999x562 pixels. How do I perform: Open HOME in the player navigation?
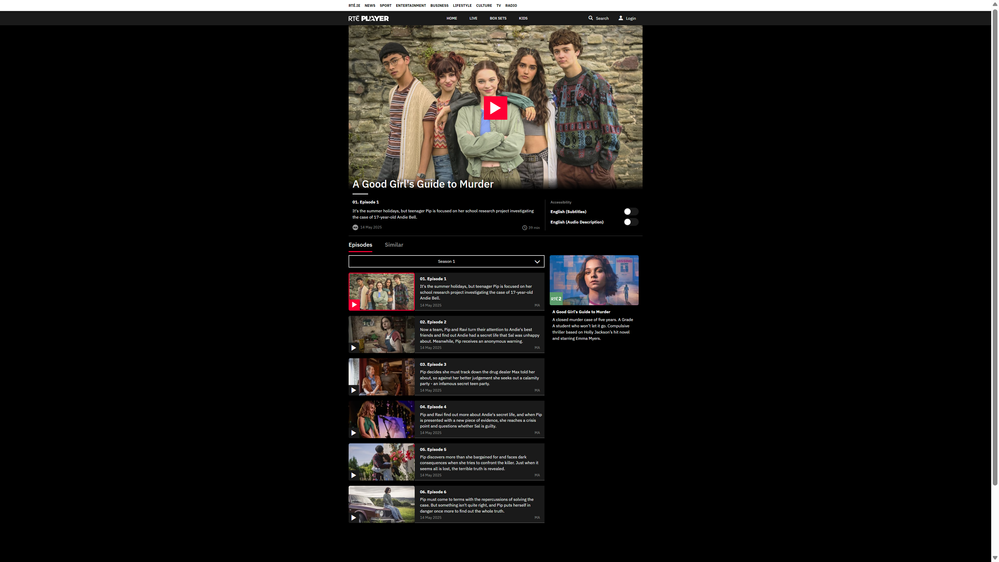click(452, 18)
